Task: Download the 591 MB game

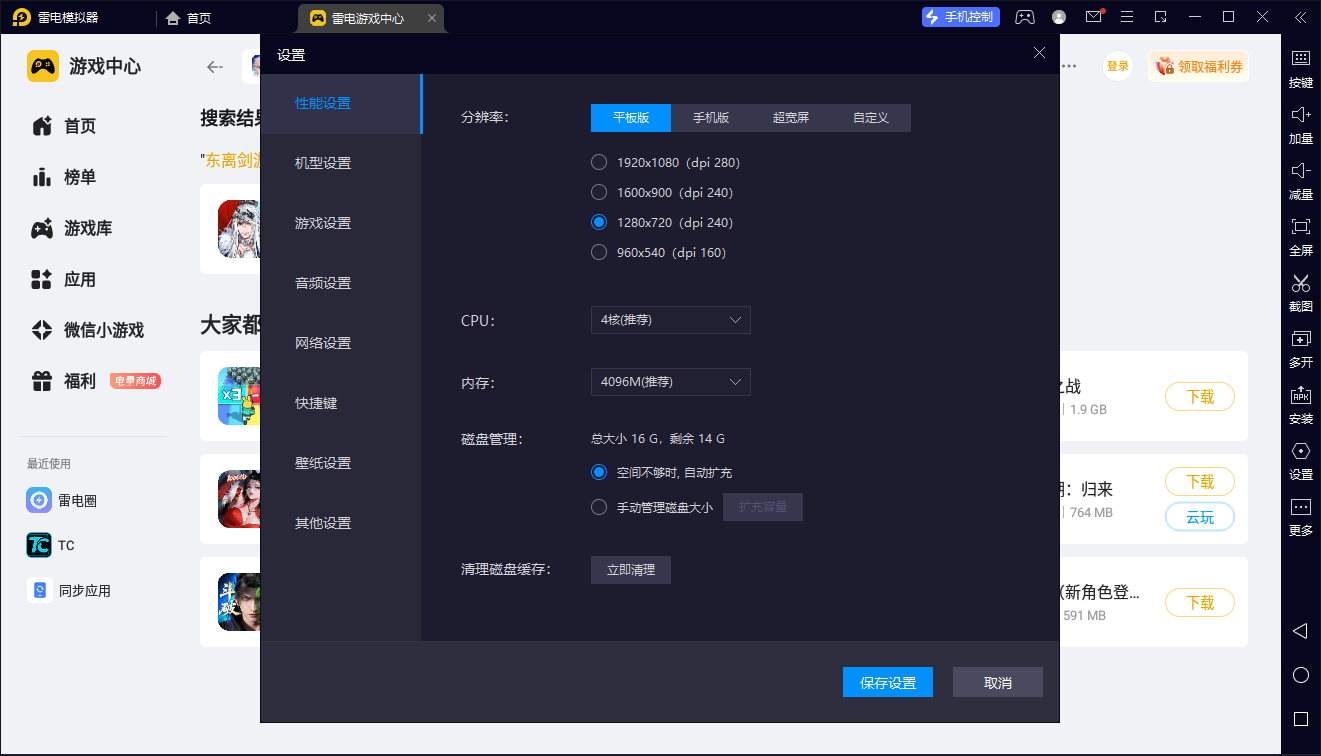Action: point(1200,602)
